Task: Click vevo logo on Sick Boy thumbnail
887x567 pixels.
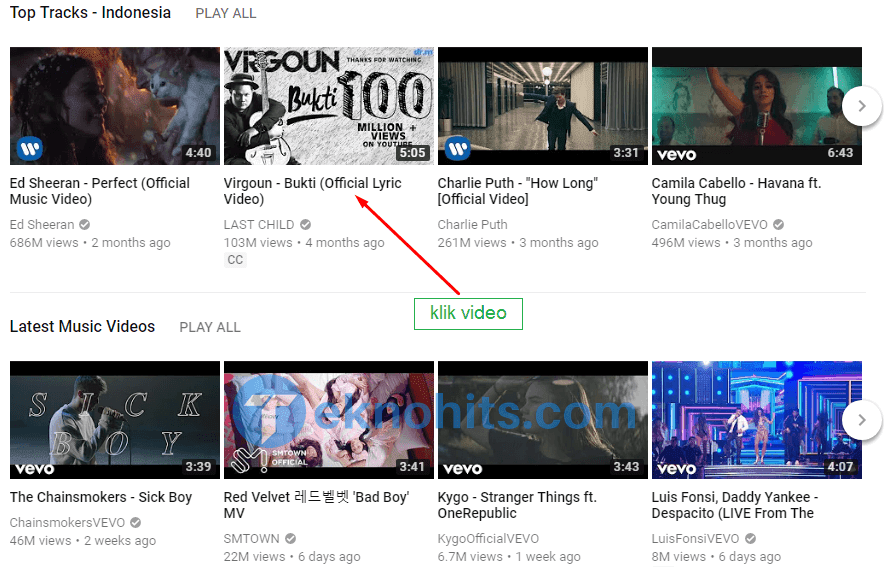Action: pos(35,469)
